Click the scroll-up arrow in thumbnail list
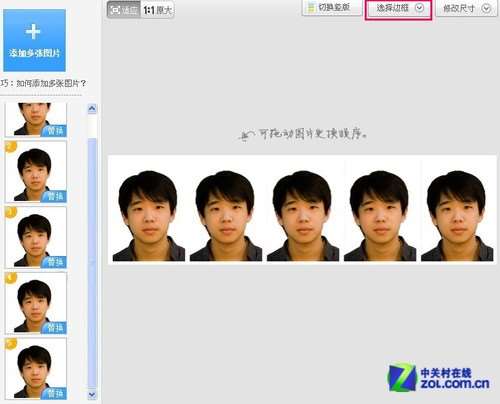 [x=92, y=109]
